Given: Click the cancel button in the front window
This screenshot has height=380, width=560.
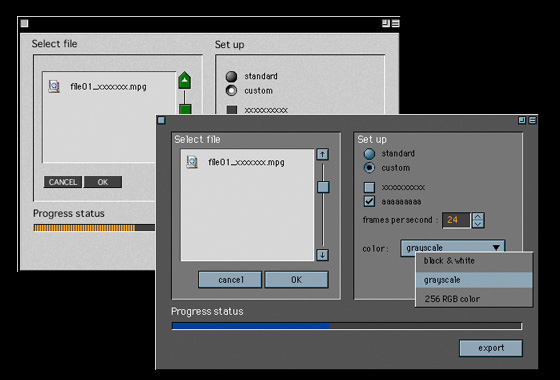Looking at the screenshot, I should 230,280.
